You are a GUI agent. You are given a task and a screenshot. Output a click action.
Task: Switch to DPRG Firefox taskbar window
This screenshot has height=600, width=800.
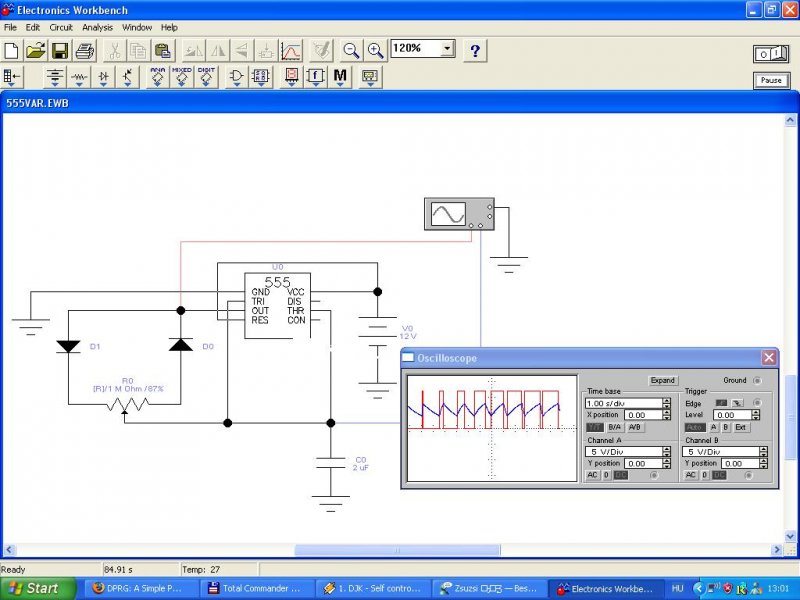[140, 588]
